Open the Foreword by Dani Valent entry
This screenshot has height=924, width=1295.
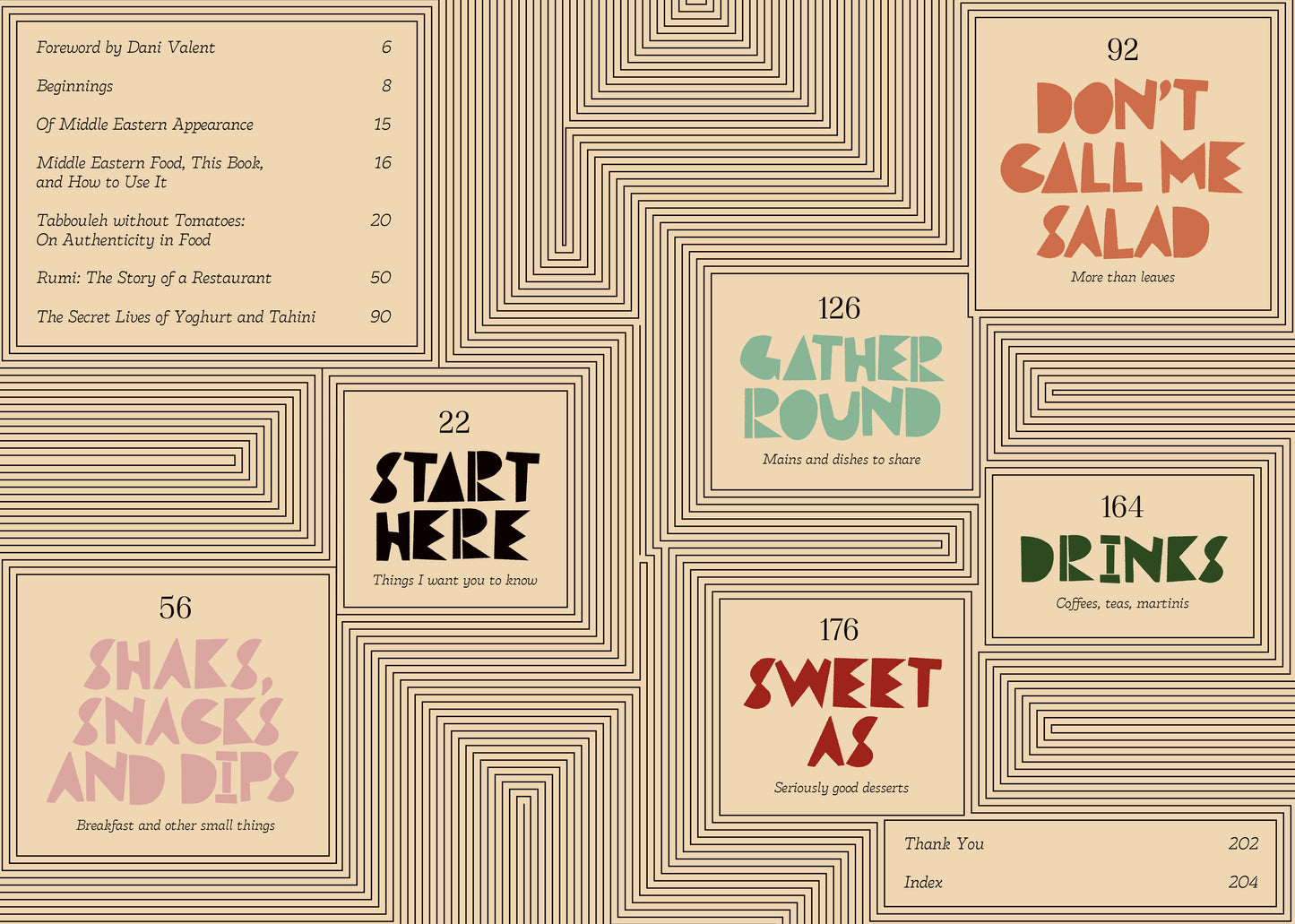(x=213, y=47)
